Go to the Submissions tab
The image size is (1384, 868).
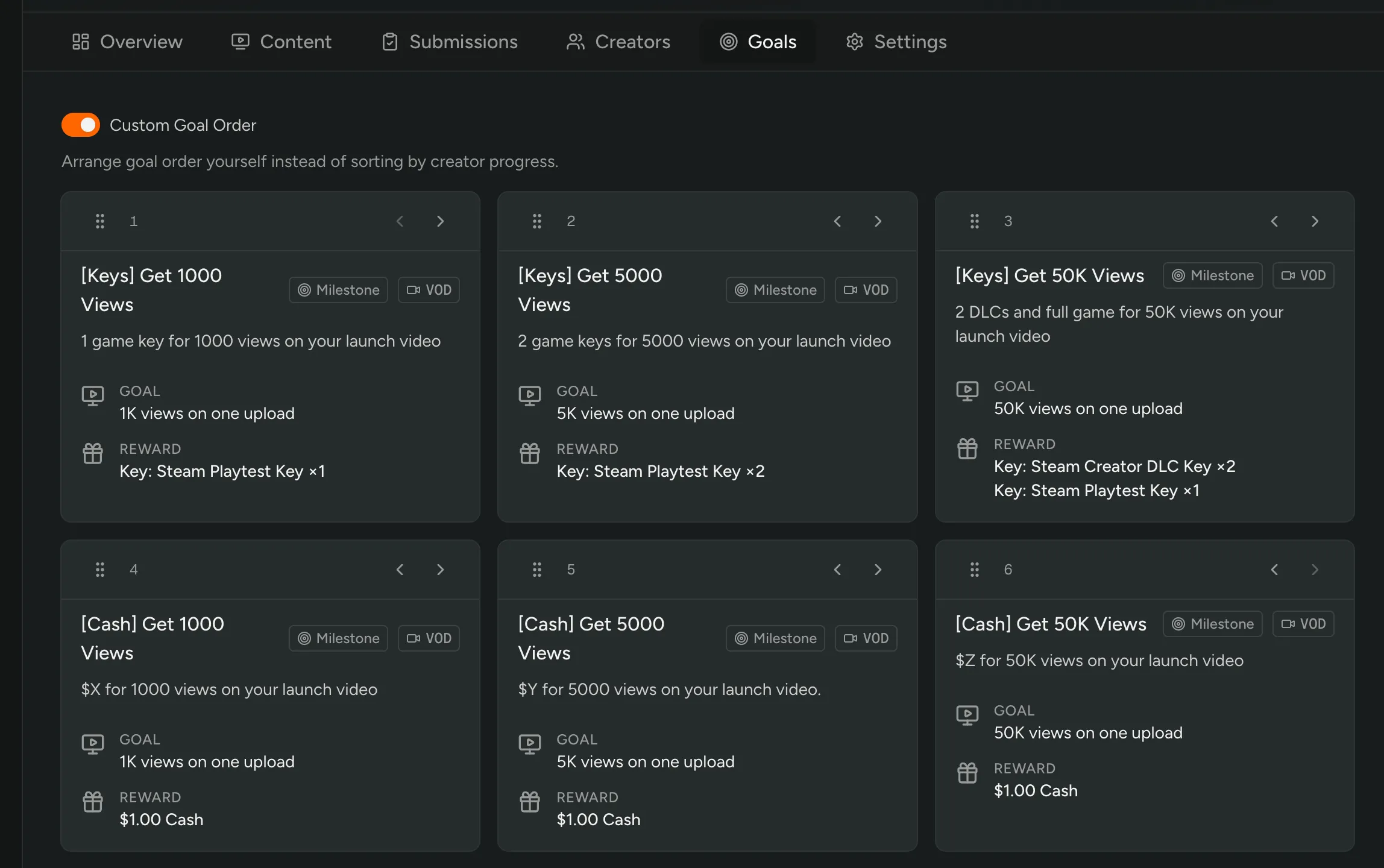point(450,42)
